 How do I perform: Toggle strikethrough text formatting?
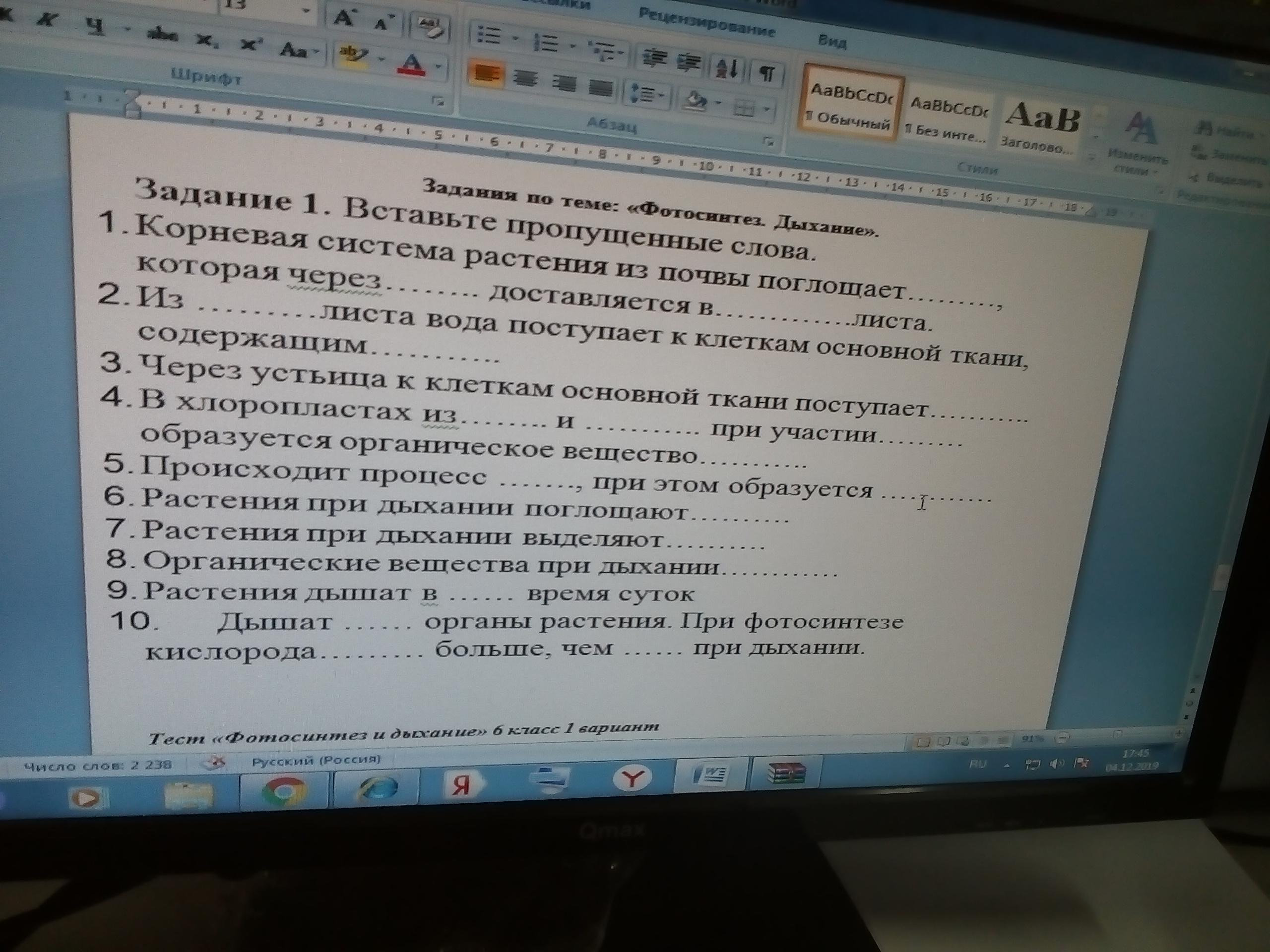pos(162,36)
